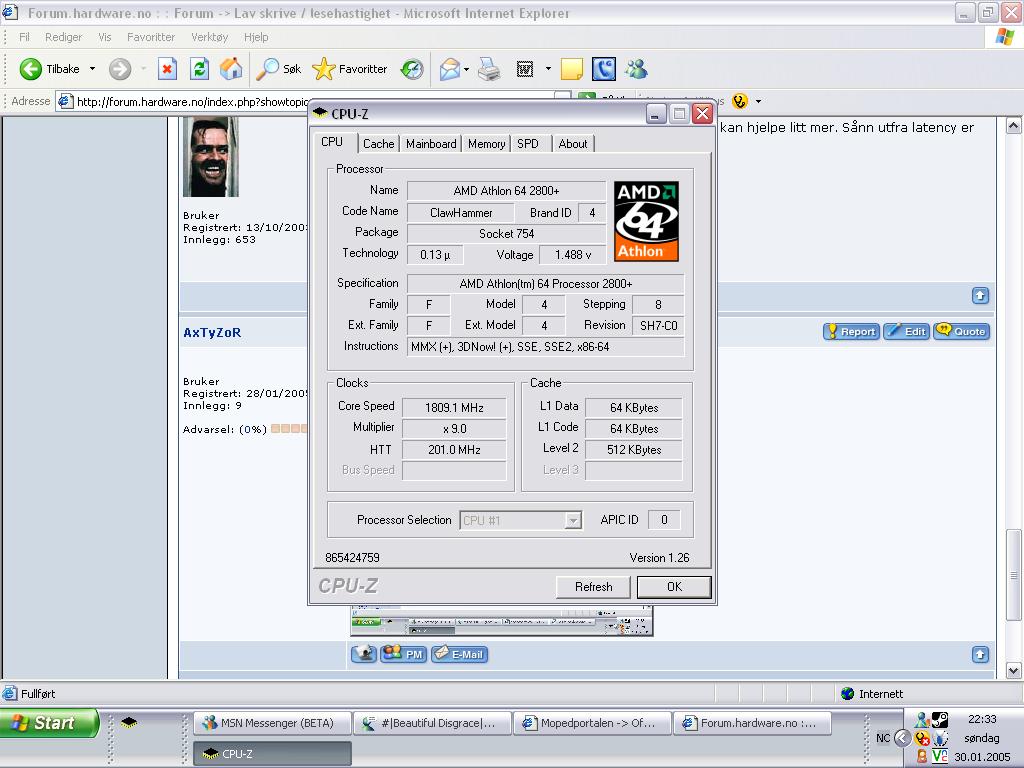Open the Favoritter menu in menu bar

pyautogui.click(x=151, y=37)
